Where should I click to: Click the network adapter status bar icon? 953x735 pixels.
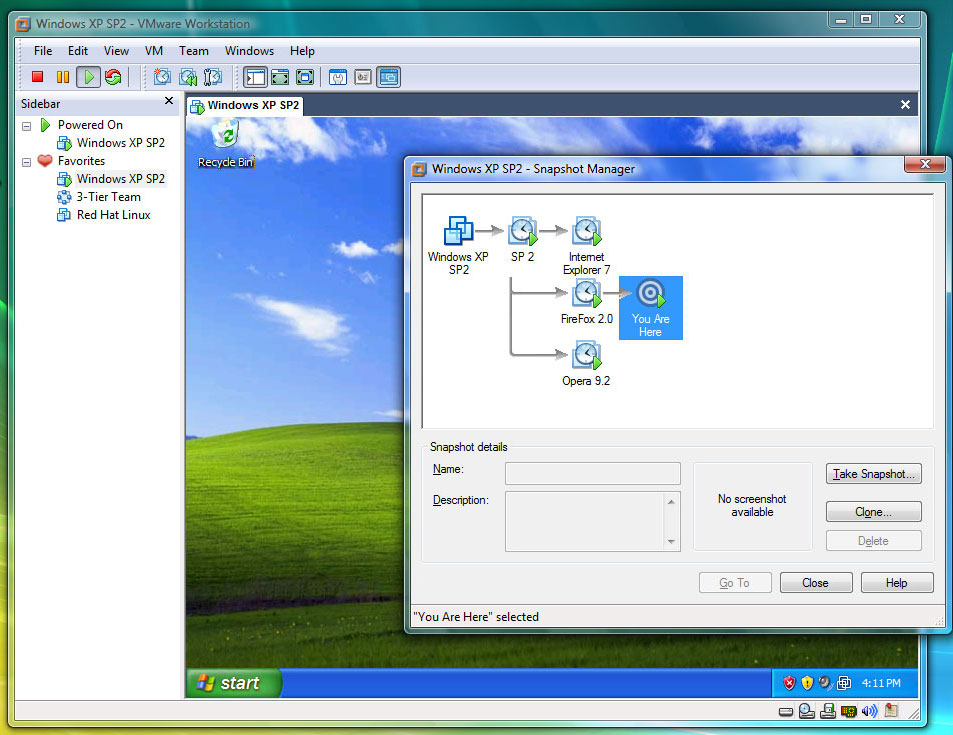pyautogui.click(x=847, y=710)
